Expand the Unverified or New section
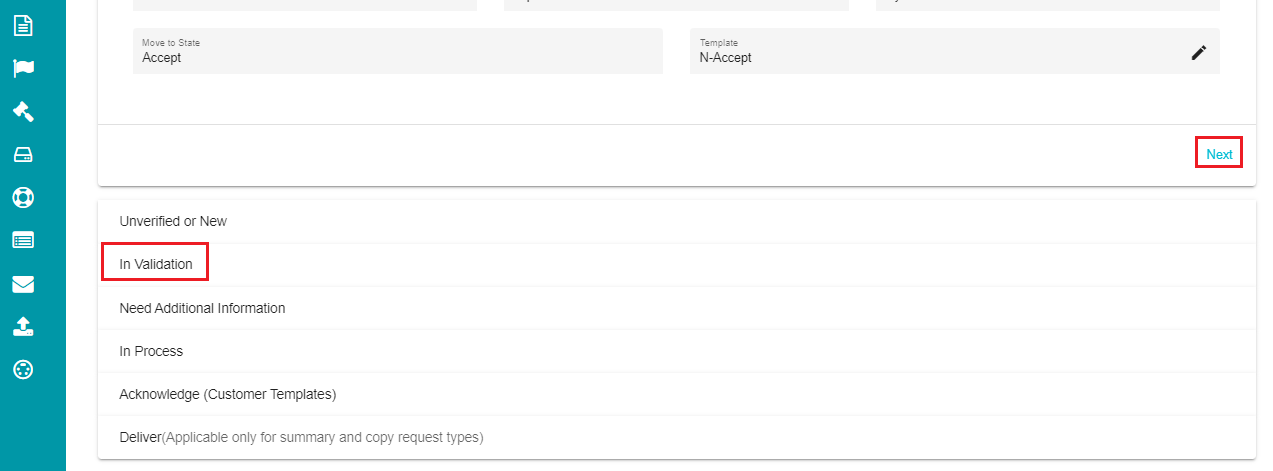The image size is (1273, 471). click(x=677, y=221)
